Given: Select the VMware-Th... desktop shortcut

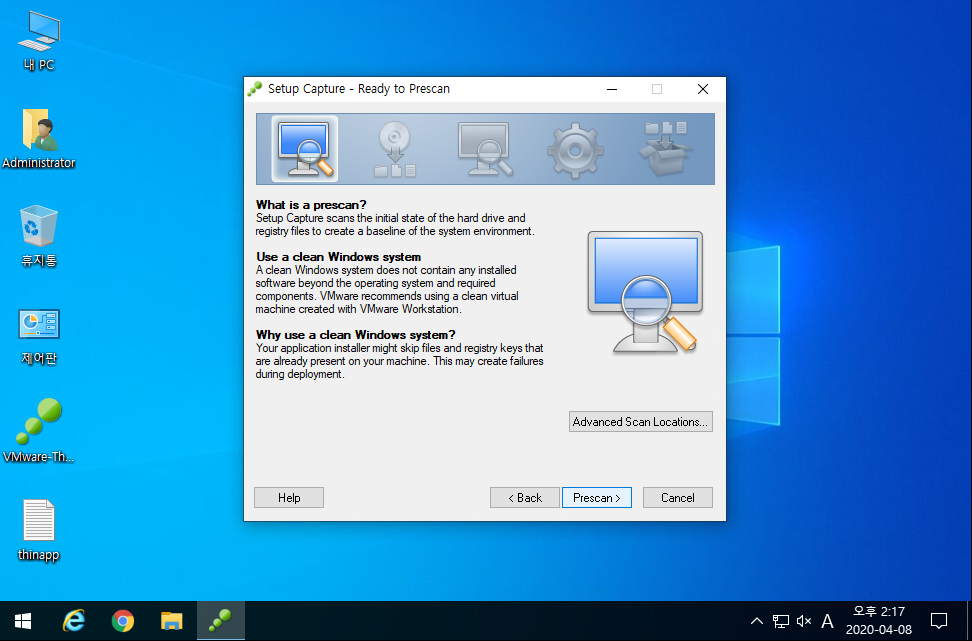Looking at the screenshot, I should (38, 431).
